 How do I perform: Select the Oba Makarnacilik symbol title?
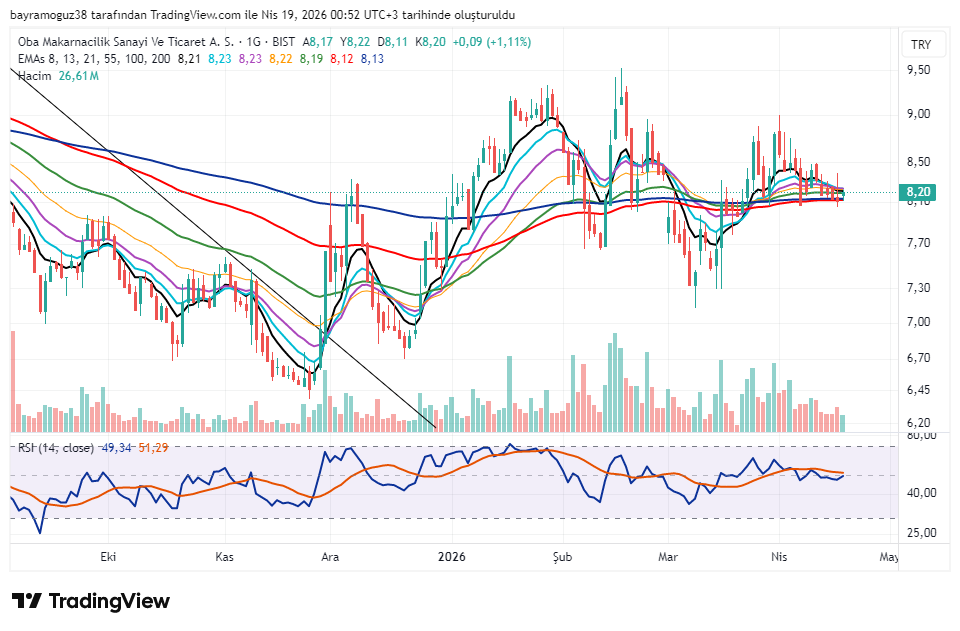pos(126,42)
